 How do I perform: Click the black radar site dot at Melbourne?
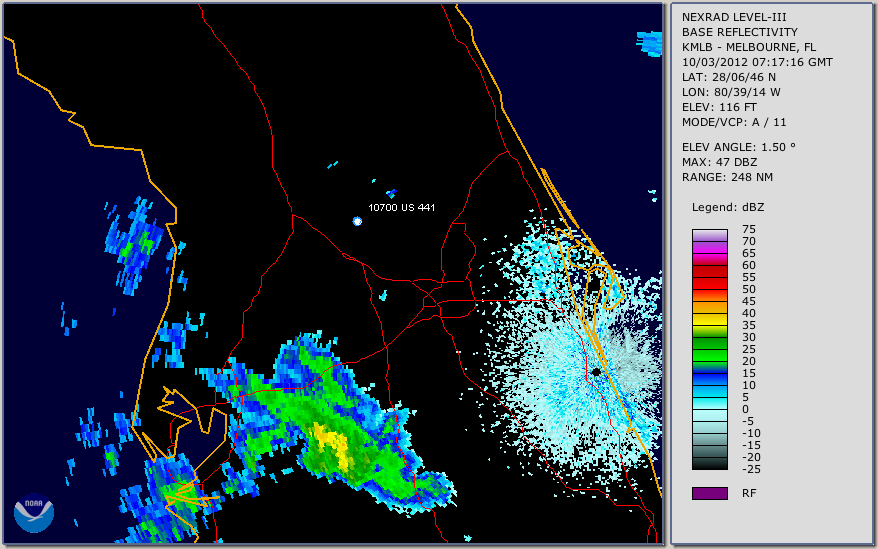point(596,371)
